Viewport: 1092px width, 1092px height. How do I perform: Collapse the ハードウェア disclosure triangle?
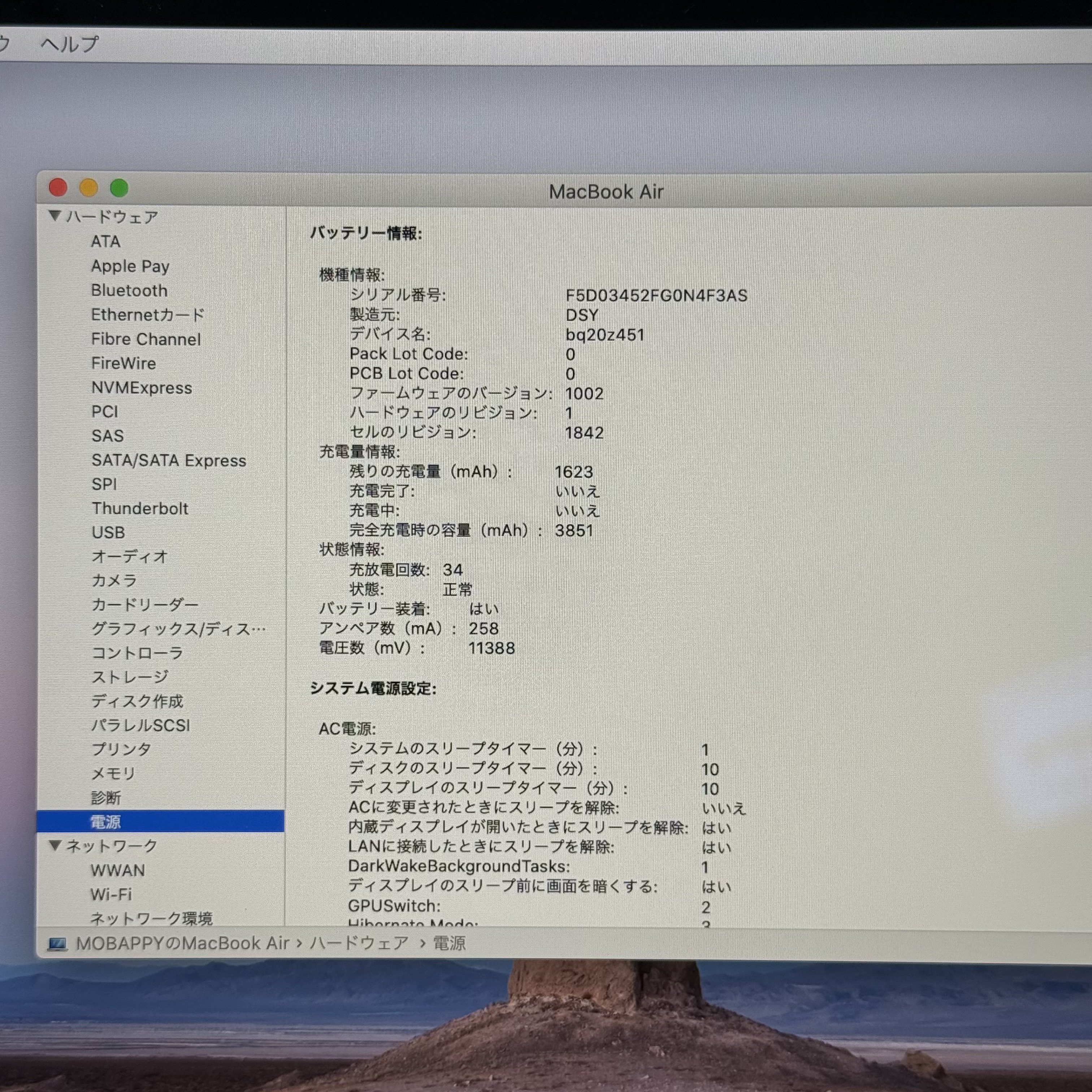[55, 215]
